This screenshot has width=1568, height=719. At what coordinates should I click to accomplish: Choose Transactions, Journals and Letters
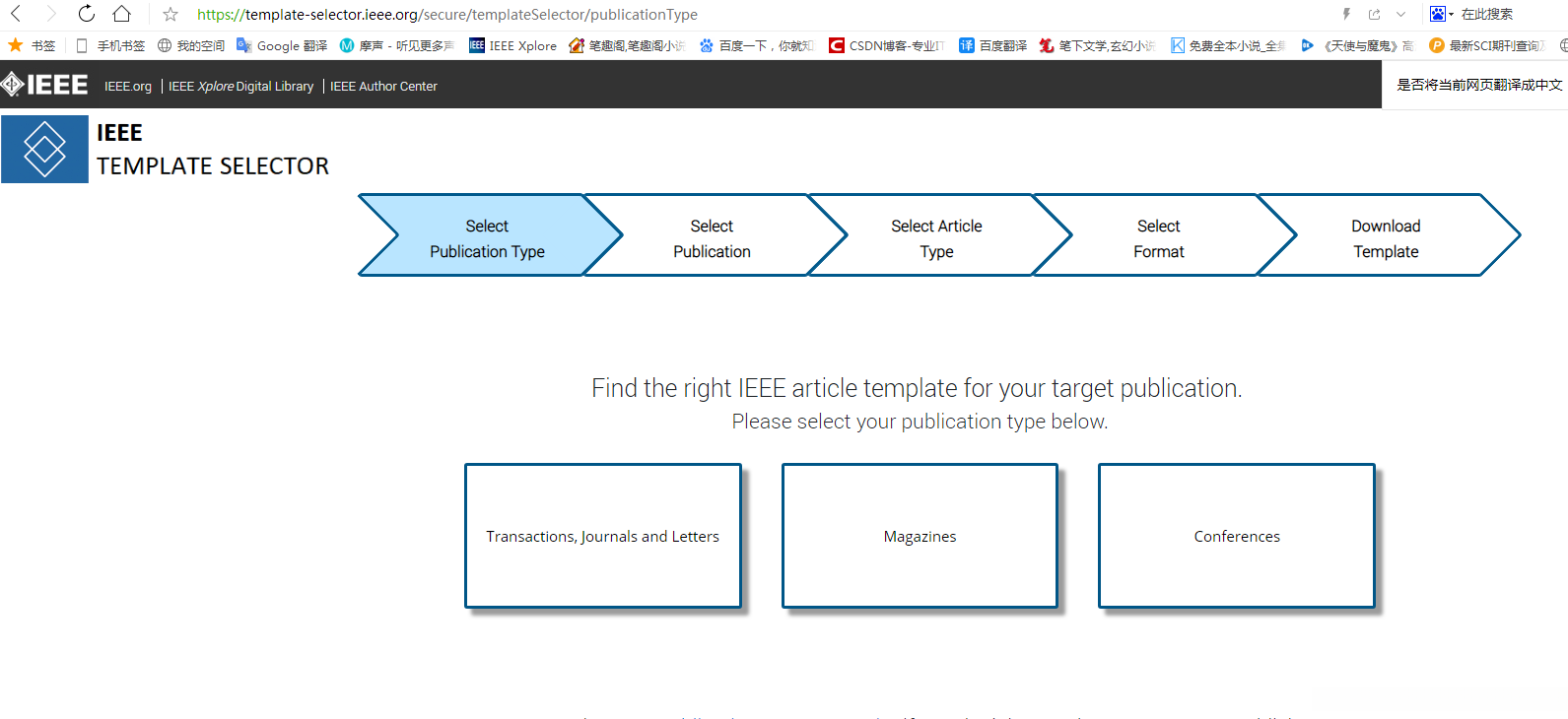coord(603,536)
